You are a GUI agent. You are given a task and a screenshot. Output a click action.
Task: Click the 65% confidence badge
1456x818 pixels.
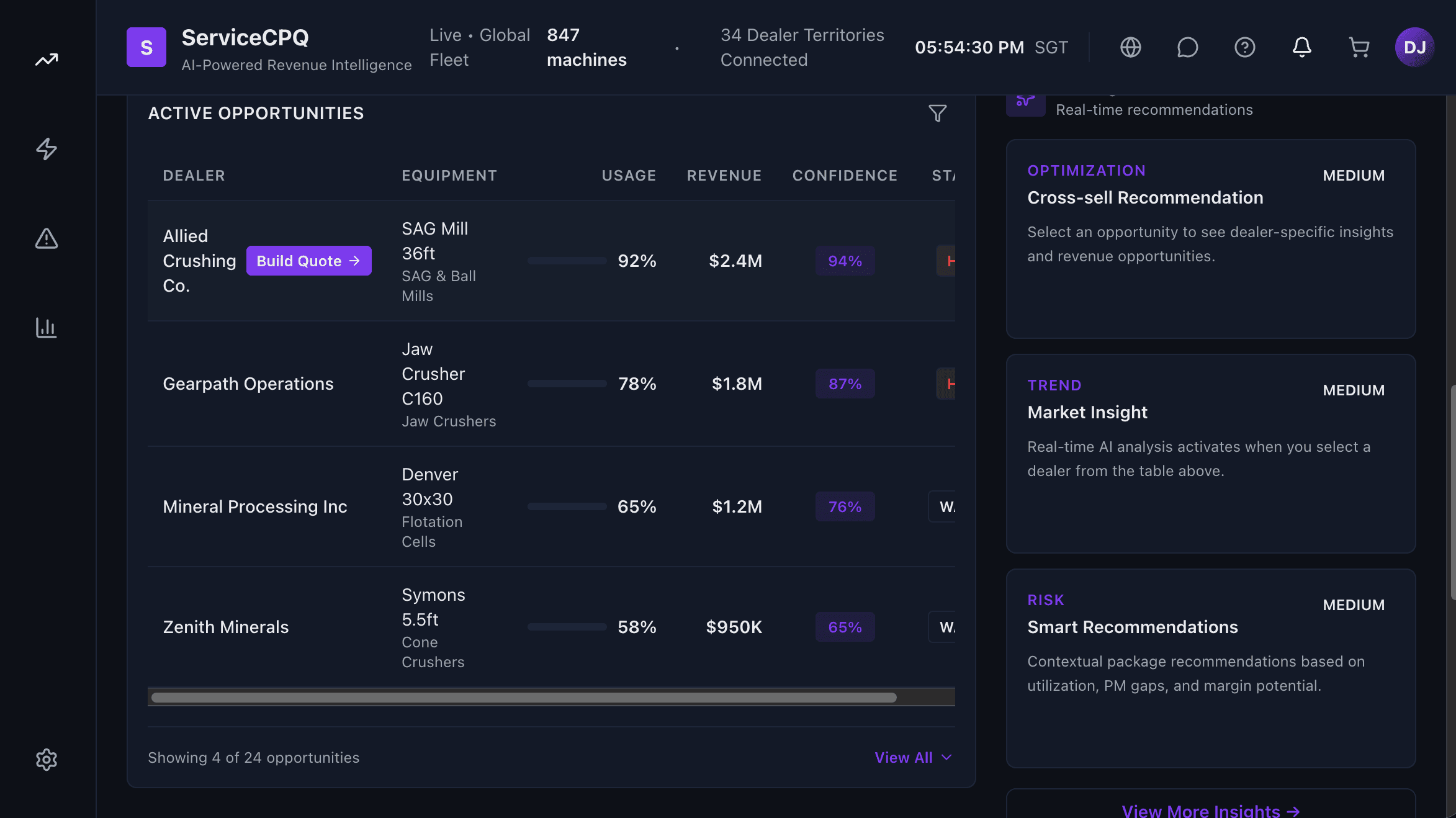tap(845, 627)
